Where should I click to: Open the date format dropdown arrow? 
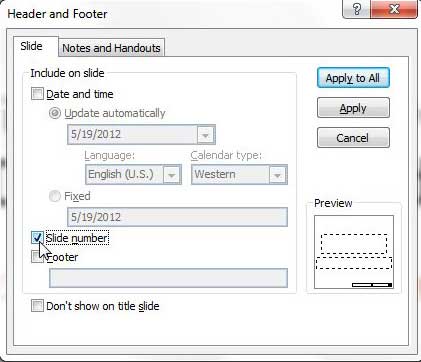tap(205, 135)
